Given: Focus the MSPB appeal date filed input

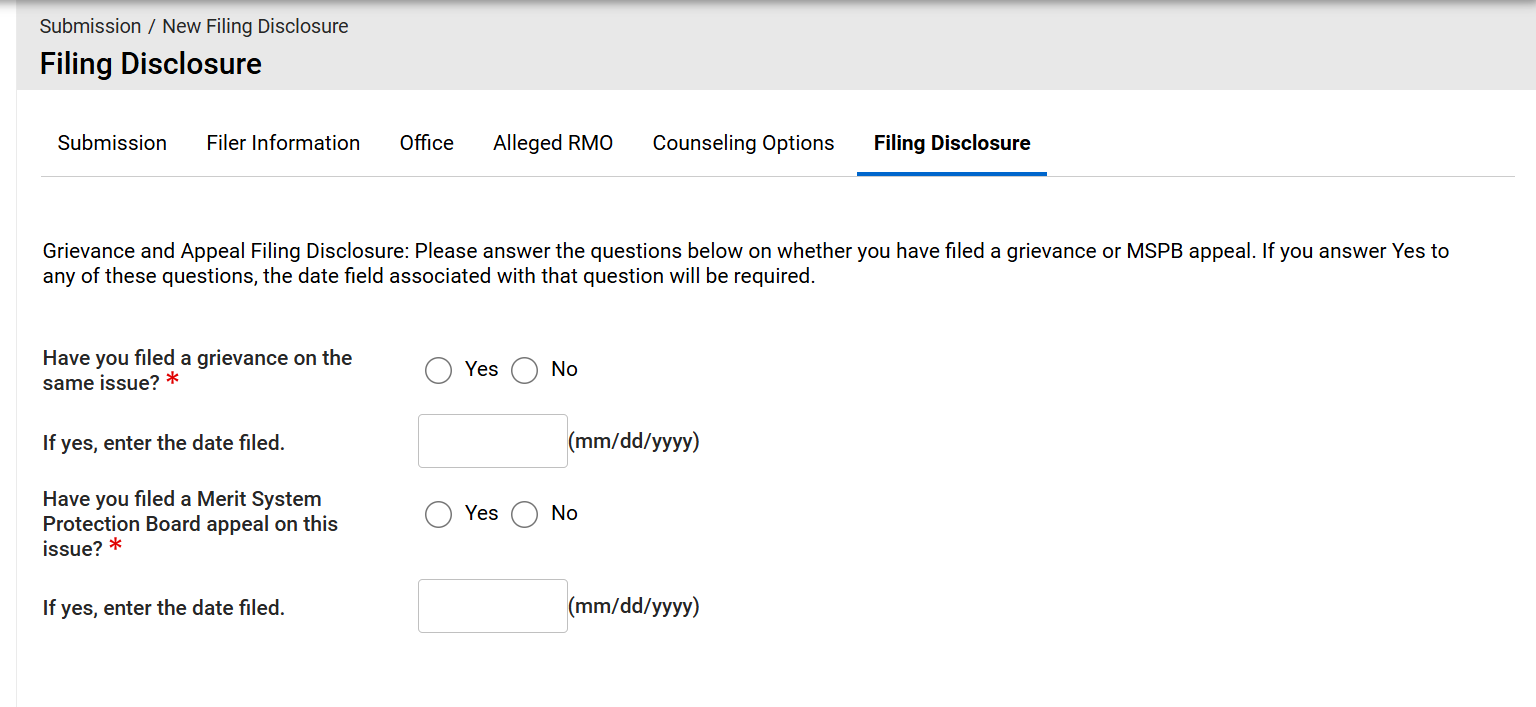Looking at the screenshot, I should (492, 606).
